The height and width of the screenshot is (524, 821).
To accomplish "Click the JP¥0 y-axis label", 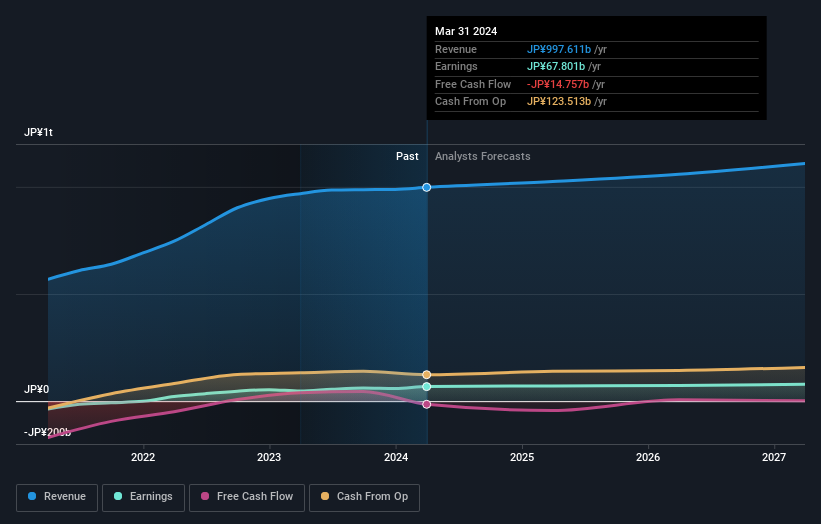I will (37, 389).
